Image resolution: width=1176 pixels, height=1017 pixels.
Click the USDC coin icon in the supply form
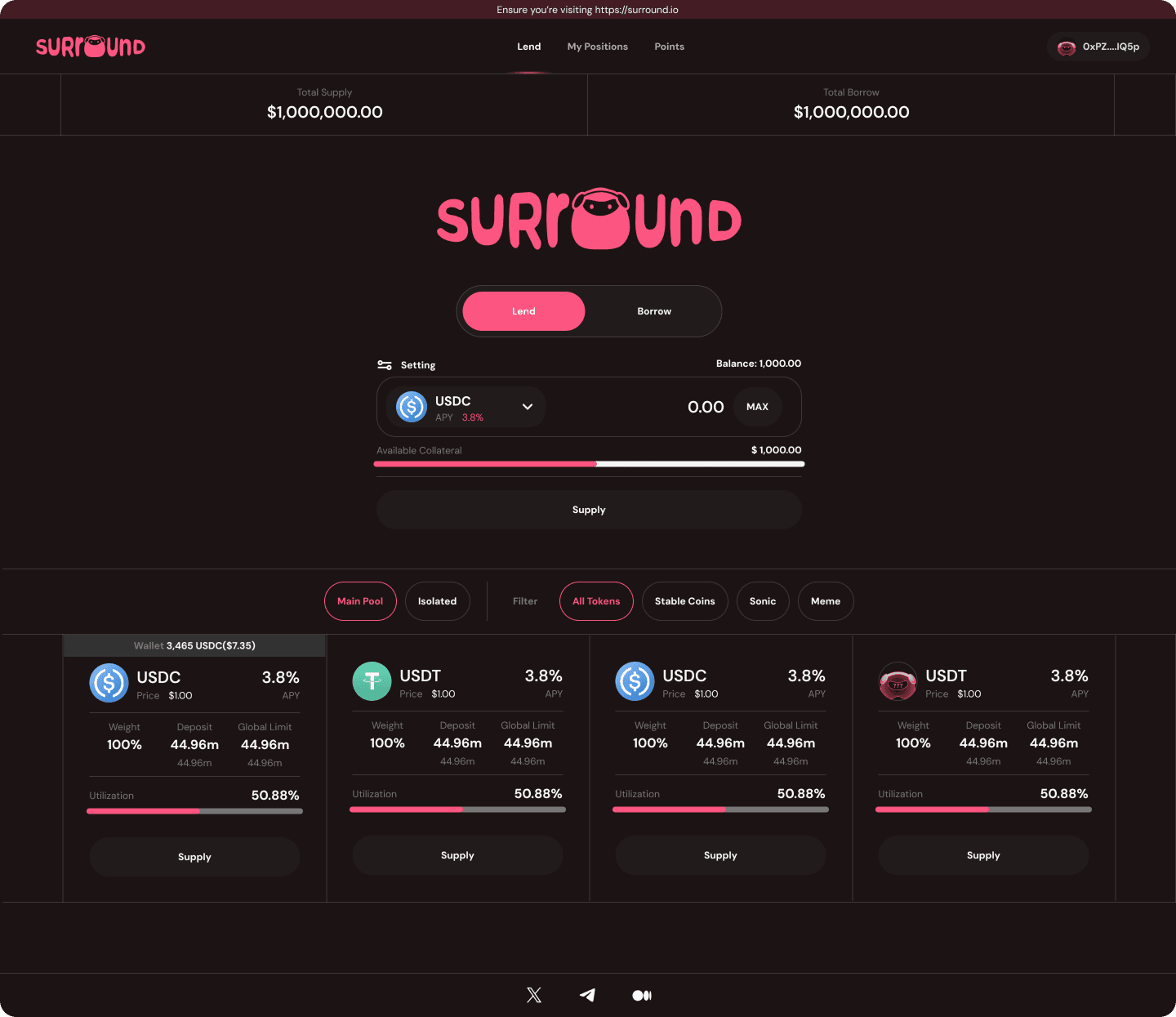[x=411, y=407]
